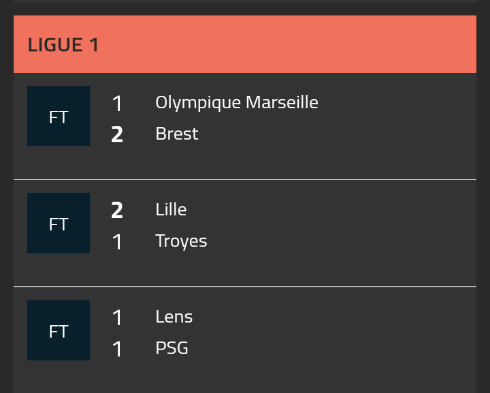Click Lille's bold score of 2

(x=117, y=210)
